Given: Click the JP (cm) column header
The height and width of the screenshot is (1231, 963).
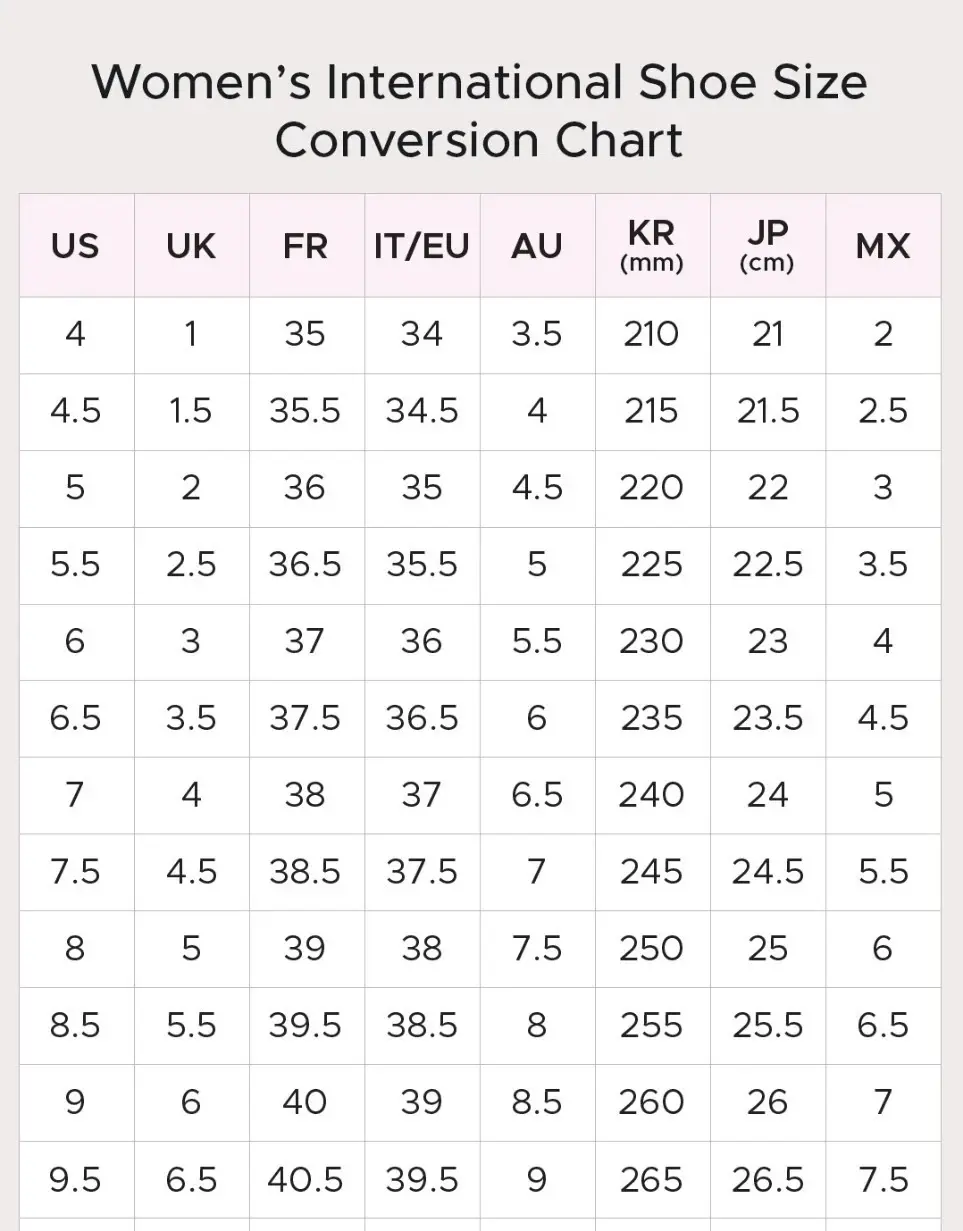Looking at the screenshot, I should click(x=768, y=245).
